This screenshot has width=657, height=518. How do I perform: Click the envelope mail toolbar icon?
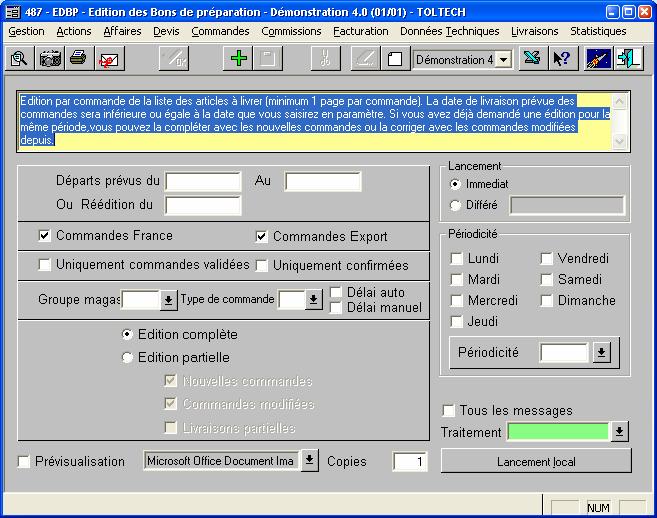pos(109,59)
